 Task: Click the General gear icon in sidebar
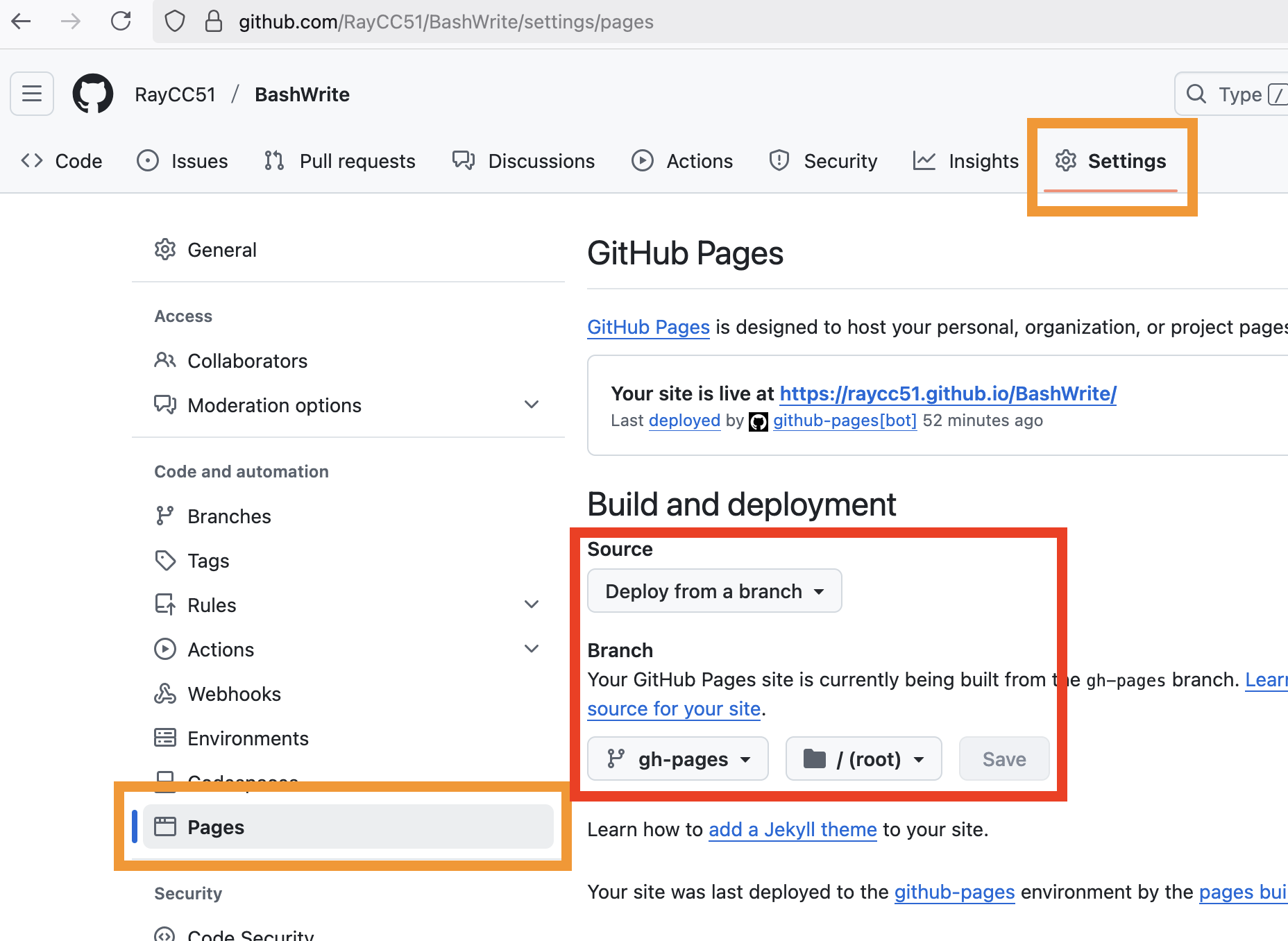pos(165,250)
